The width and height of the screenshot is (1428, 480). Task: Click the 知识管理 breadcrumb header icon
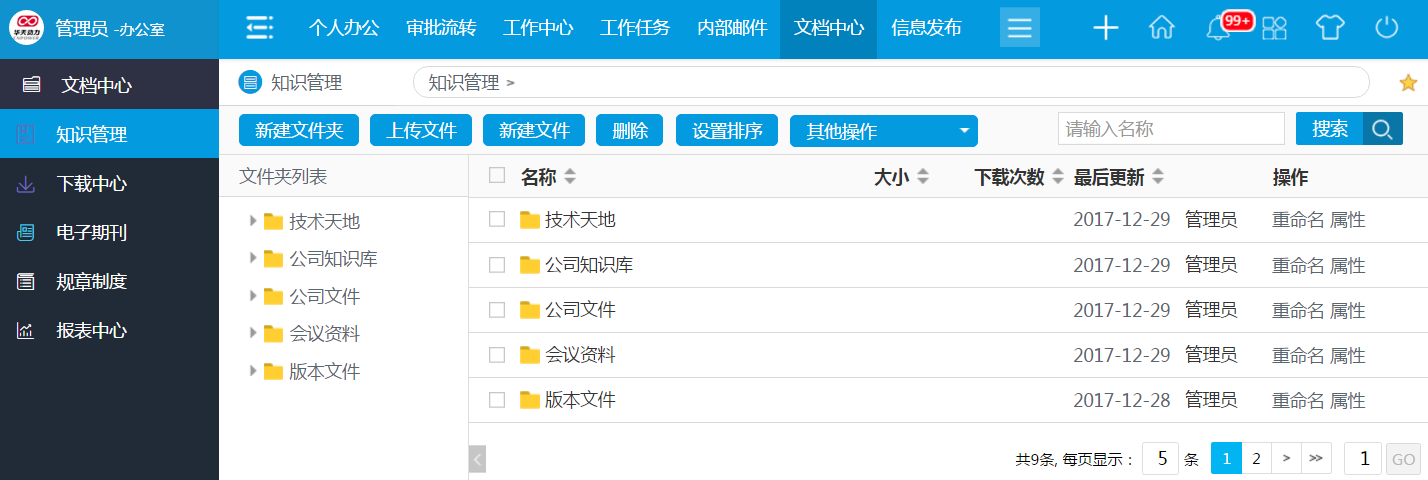click(x=250, y=82)
